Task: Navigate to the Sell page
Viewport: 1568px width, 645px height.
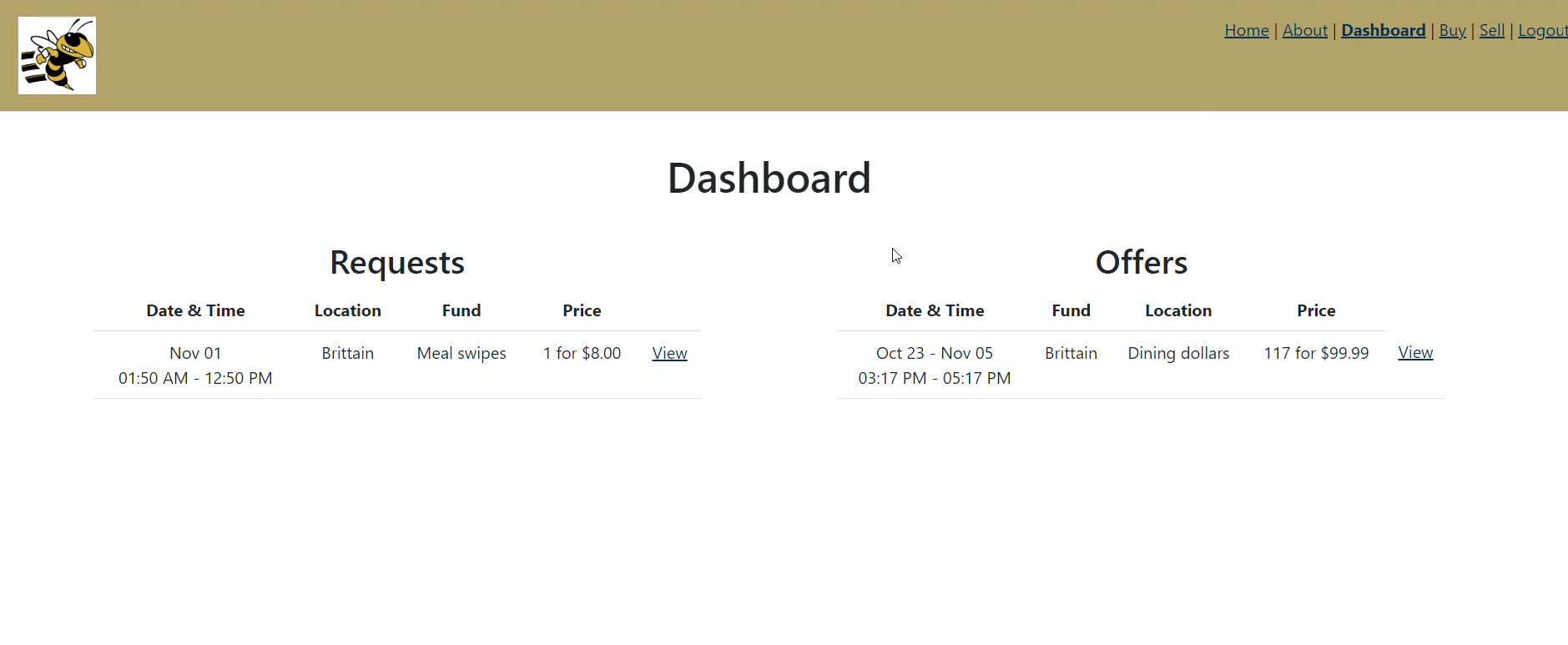Action: (x=1491, y=31)
